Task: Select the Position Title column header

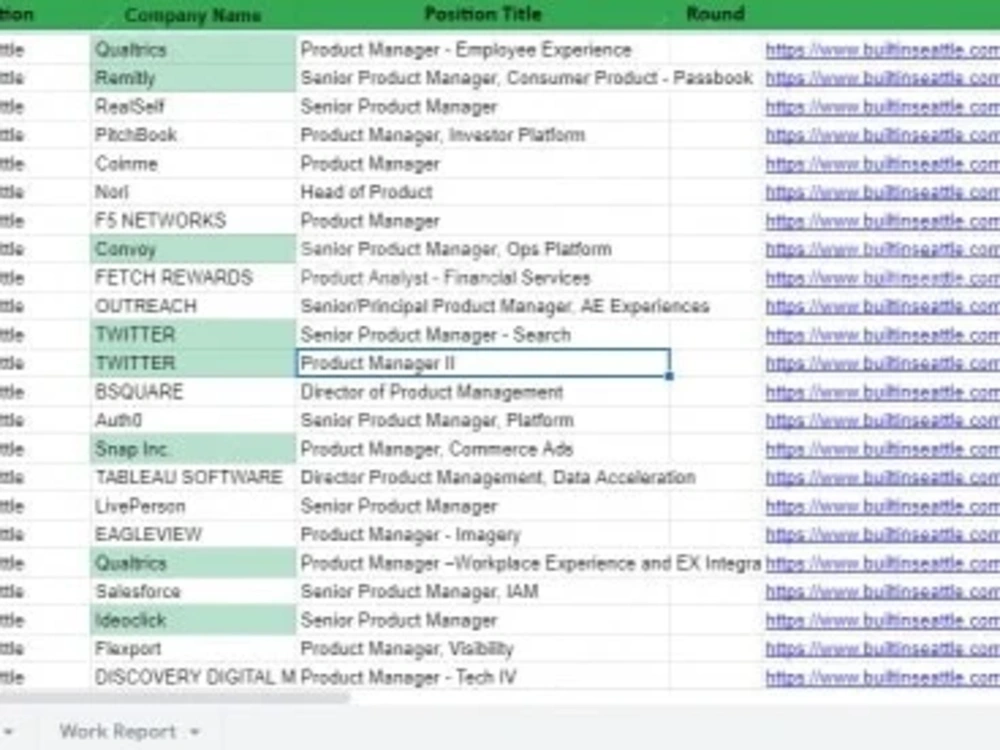Action: point(483,14)
